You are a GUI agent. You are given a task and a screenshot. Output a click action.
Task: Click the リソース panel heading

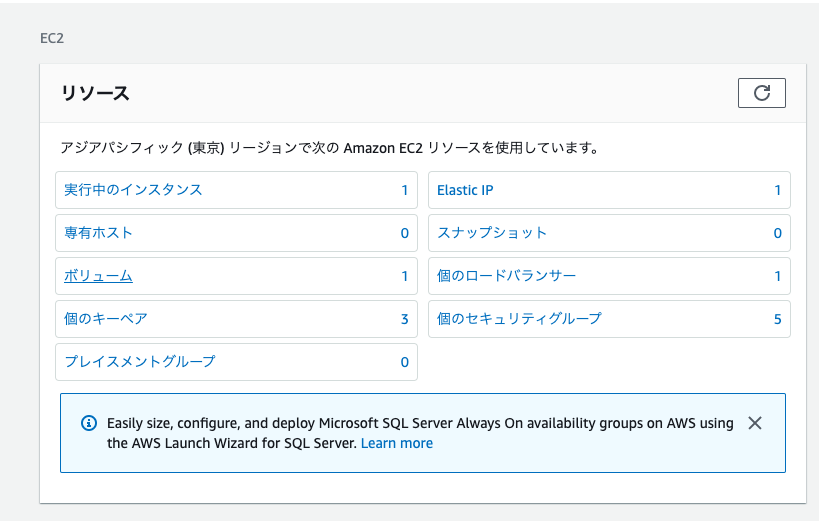[x=96, y=94]
